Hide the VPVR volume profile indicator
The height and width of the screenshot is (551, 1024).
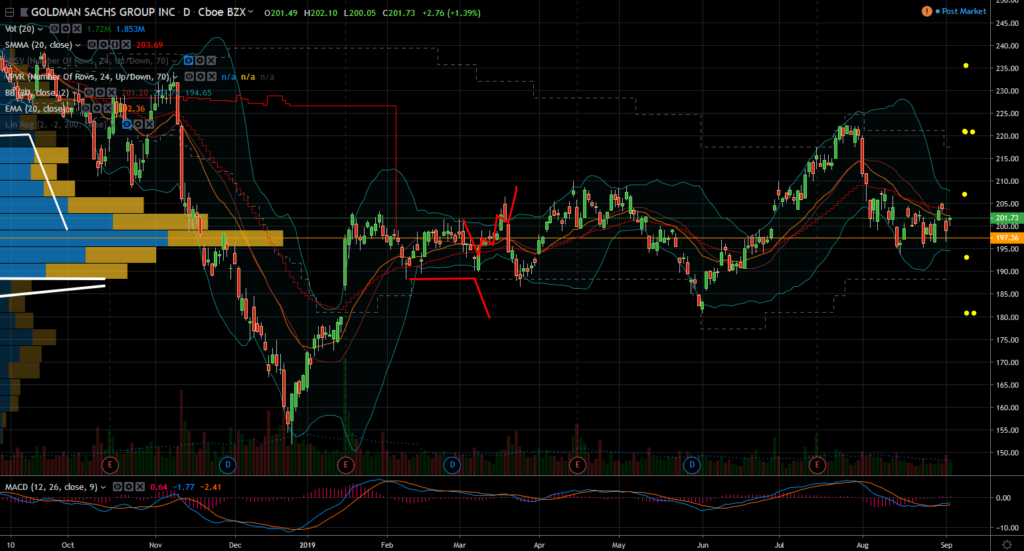click(x=189, y=76)
